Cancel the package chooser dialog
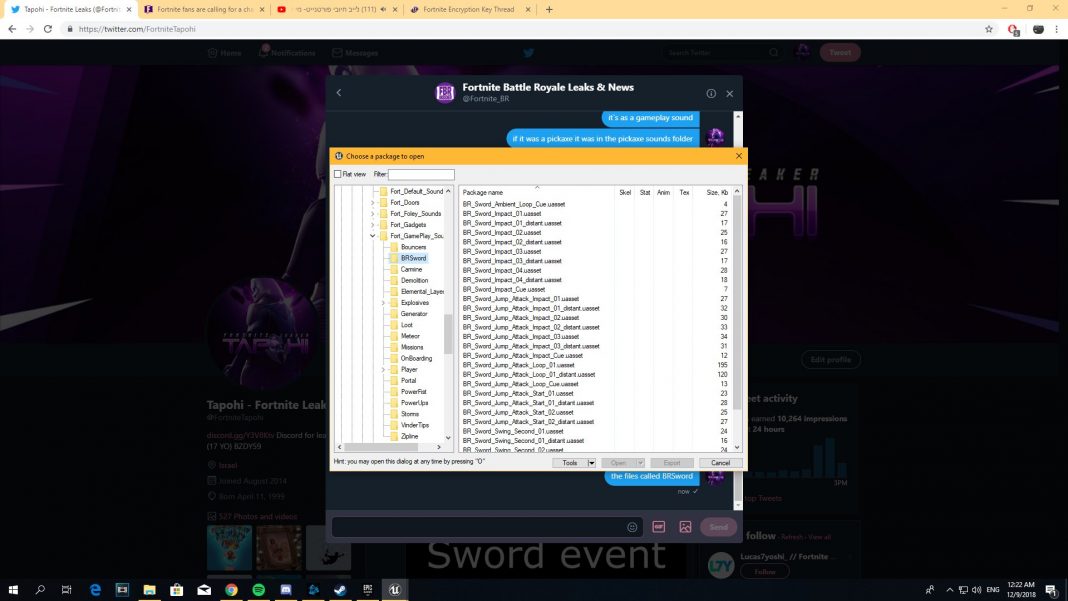The width and height of the screenshot is (1068, 601). point(720,463)
